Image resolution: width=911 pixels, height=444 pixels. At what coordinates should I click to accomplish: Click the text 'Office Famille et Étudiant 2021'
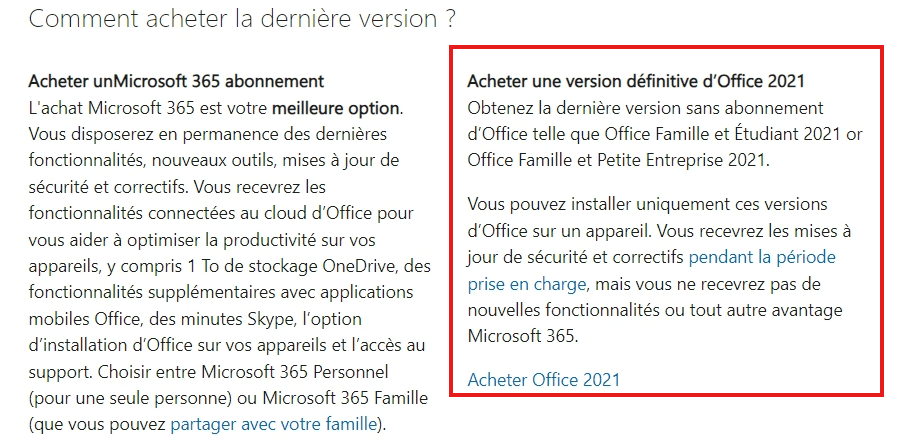pyautogui.click(x=722, y=134)
